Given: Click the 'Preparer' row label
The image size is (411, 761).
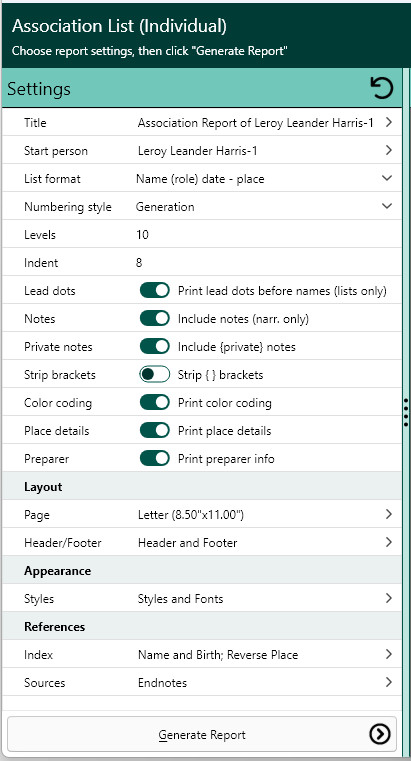Looking at the screenshot, I should click(46, 459).
